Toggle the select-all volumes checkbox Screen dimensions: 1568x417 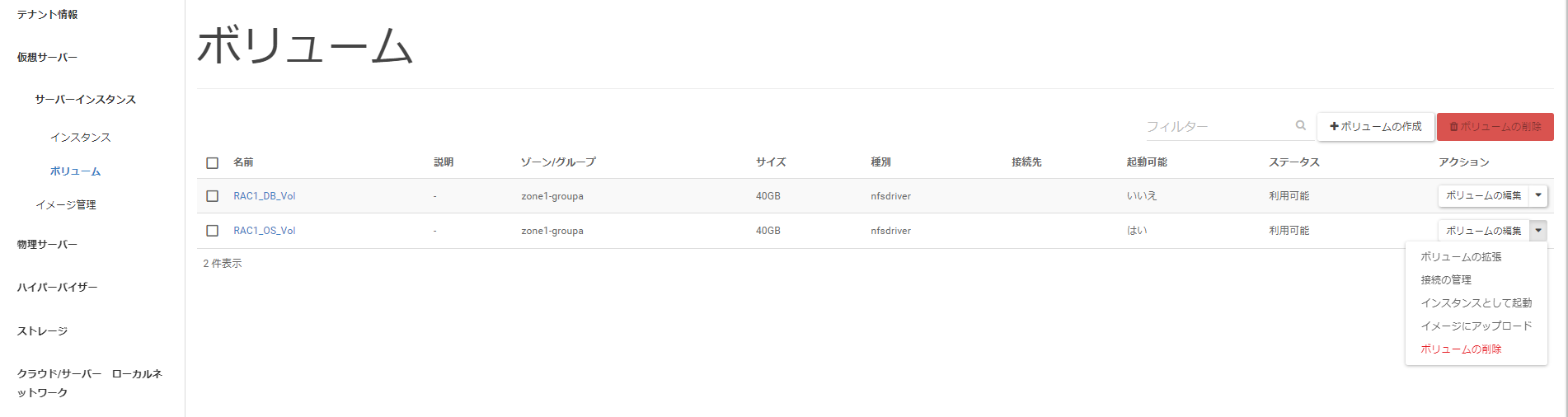[x=212, y=163]
